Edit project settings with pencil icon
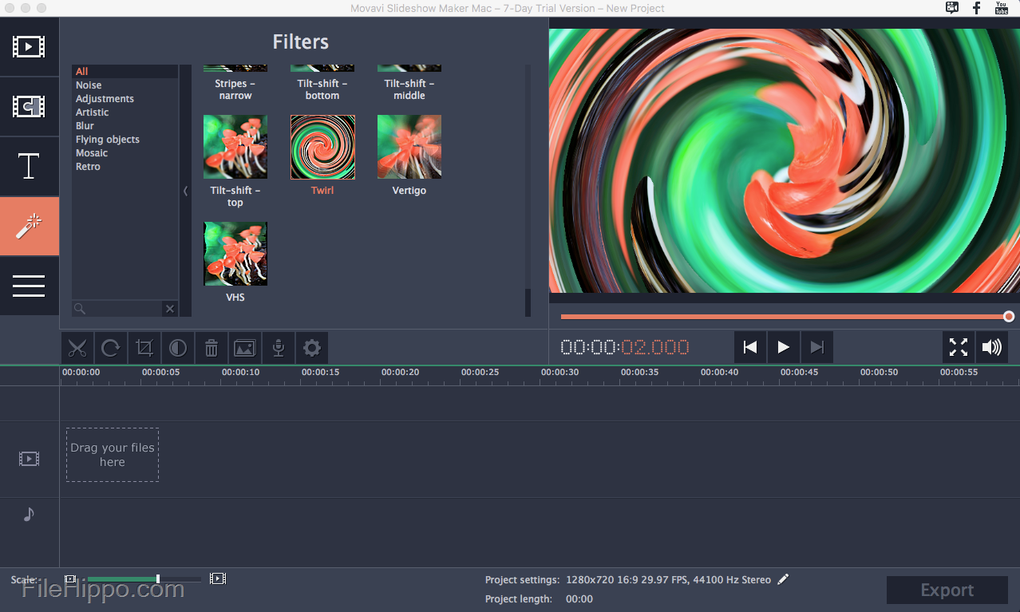 [783, 579]
